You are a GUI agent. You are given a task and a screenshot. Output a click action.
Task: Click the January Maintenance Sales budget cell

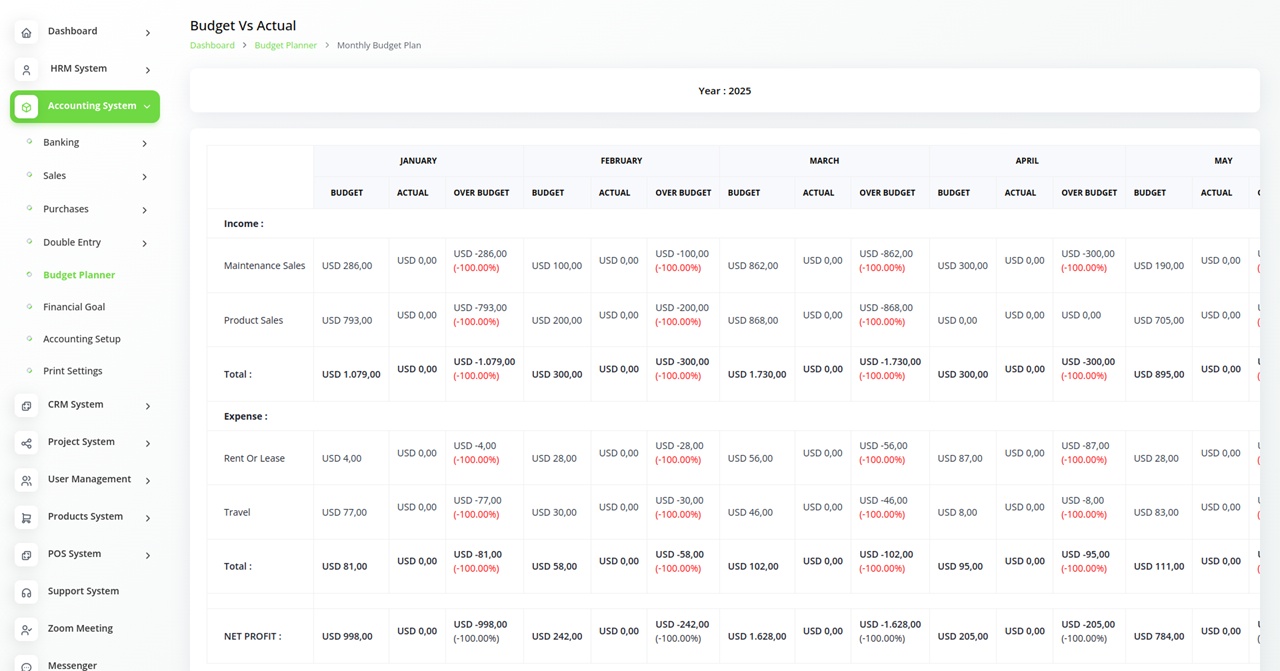tap(347, 266)
